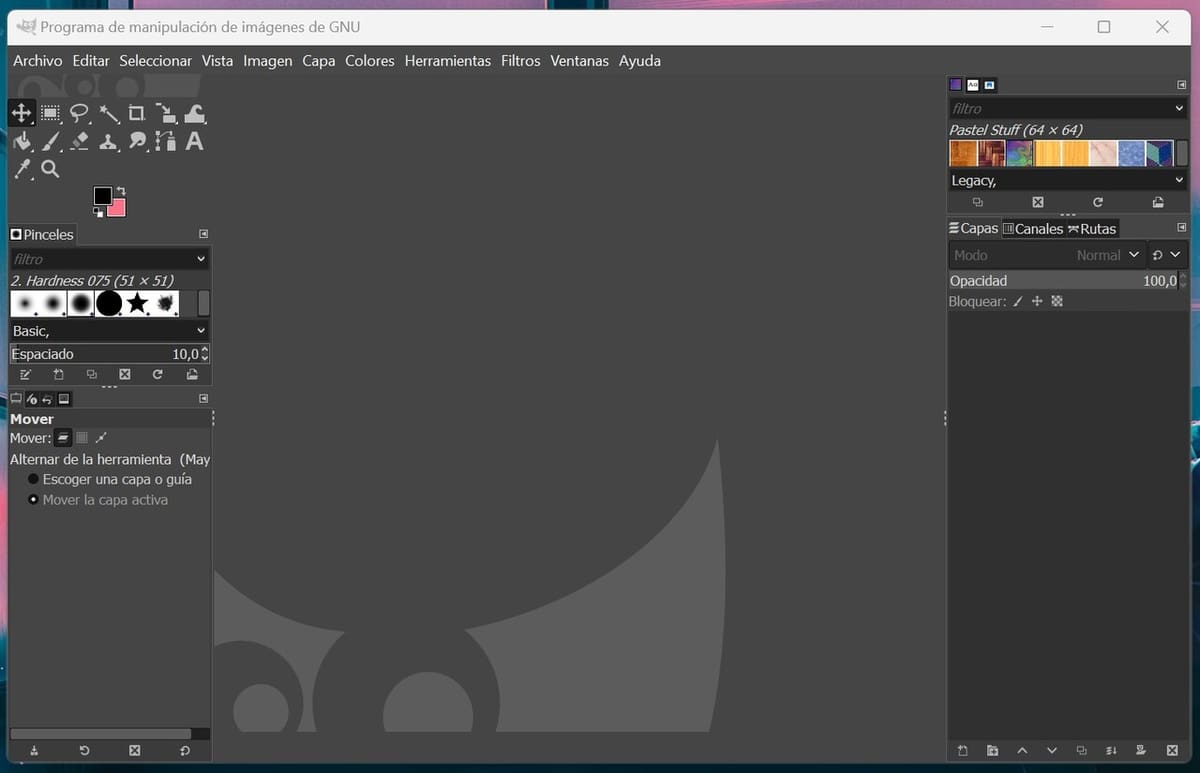Expand the brush filtro dropdown arrow
The image size is (1200, 773).
[201, 259]
